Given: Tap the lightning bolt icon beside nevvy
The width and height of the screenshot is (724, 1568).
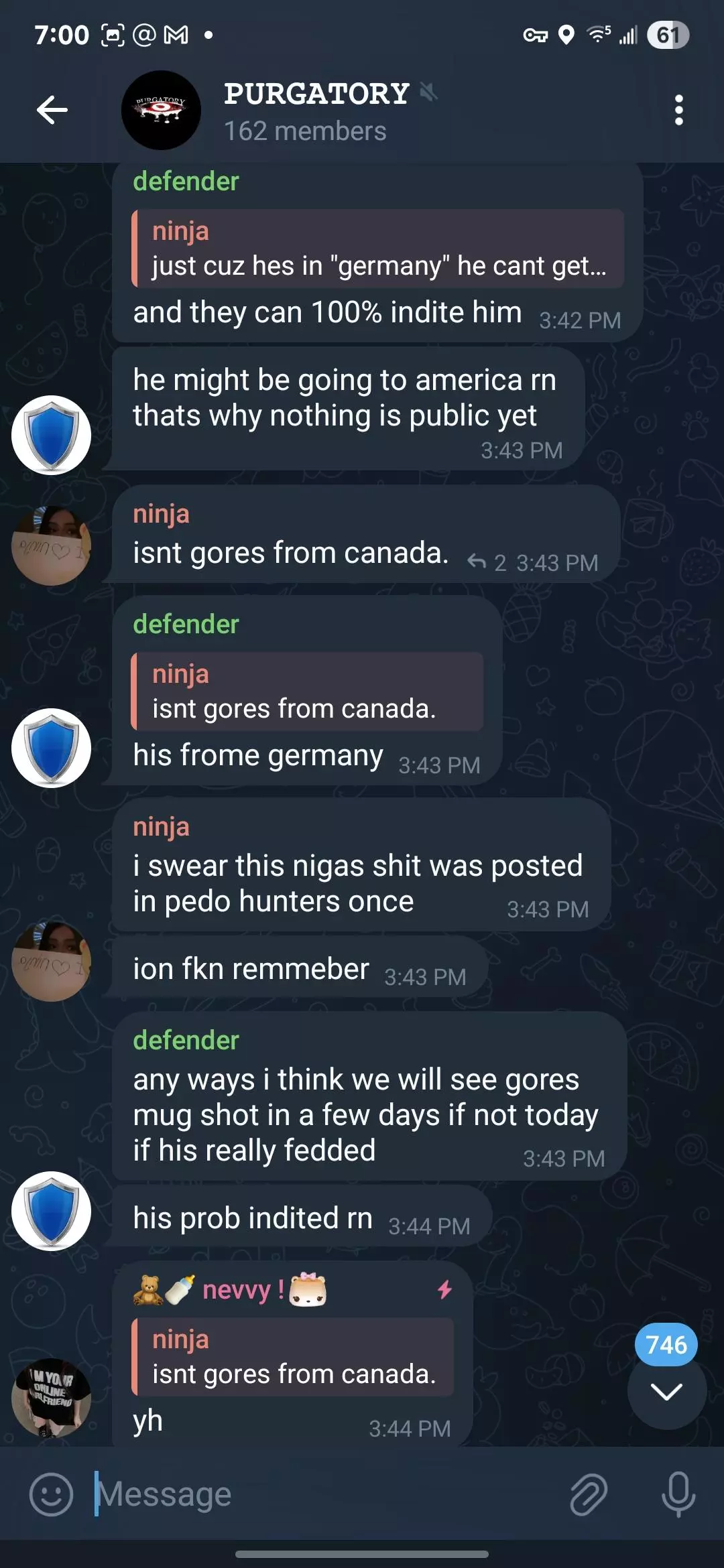Looking at the screenshot, I should (444, 1289).
